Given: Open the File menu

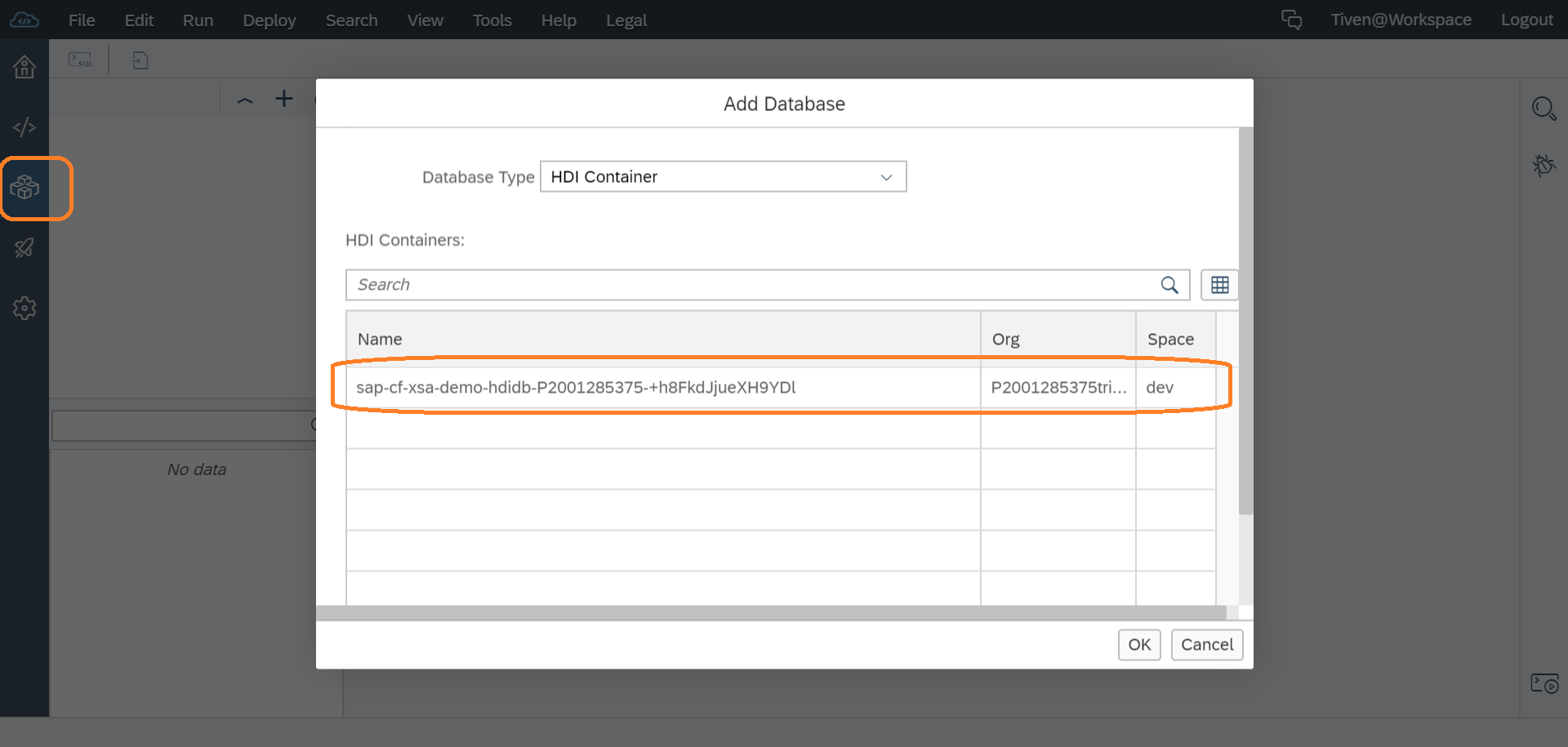Looking at the screenshot, I should click(82, 20).
